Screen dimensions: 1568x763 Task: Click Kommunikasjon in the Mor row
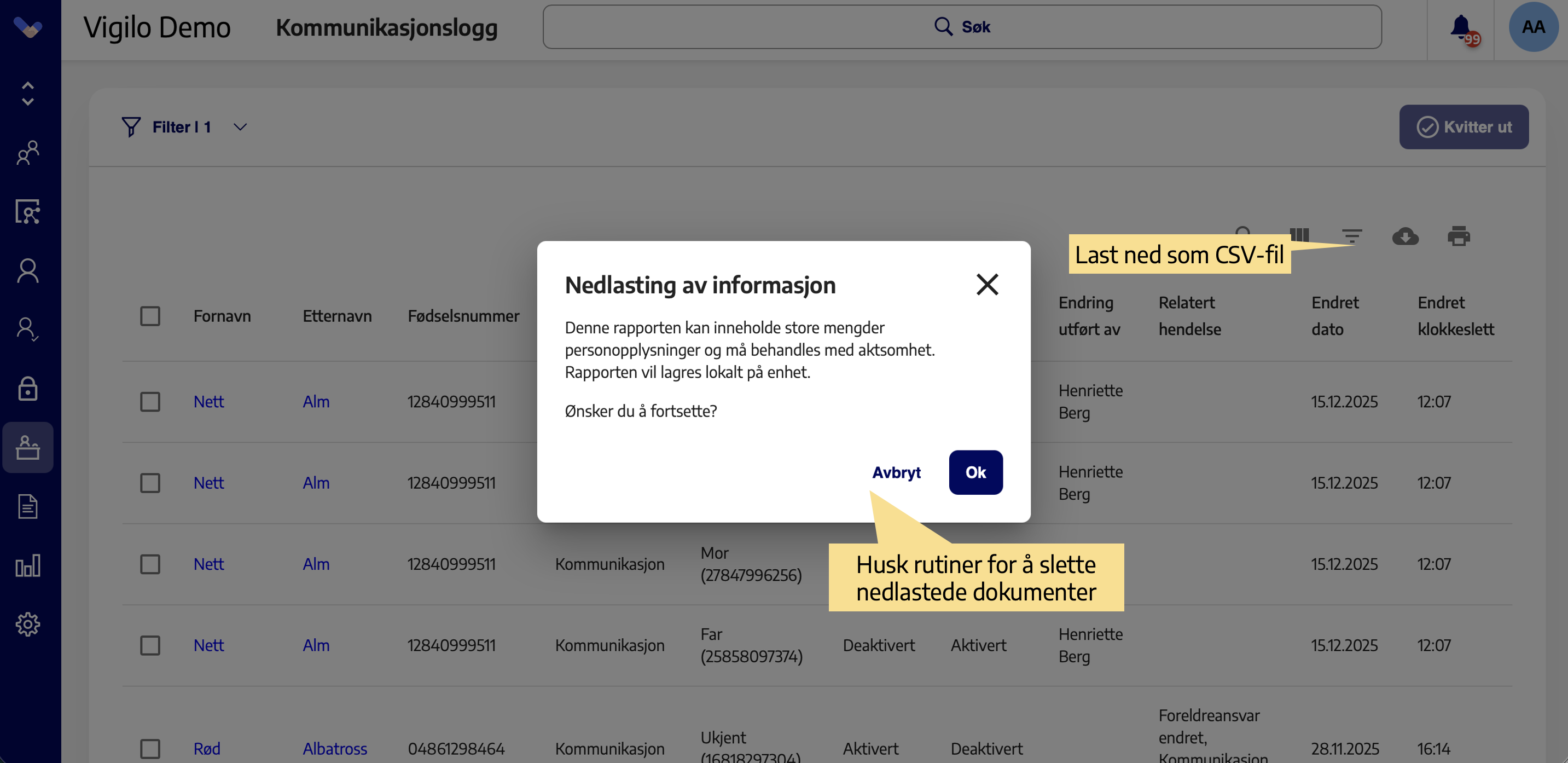(609, 564)
